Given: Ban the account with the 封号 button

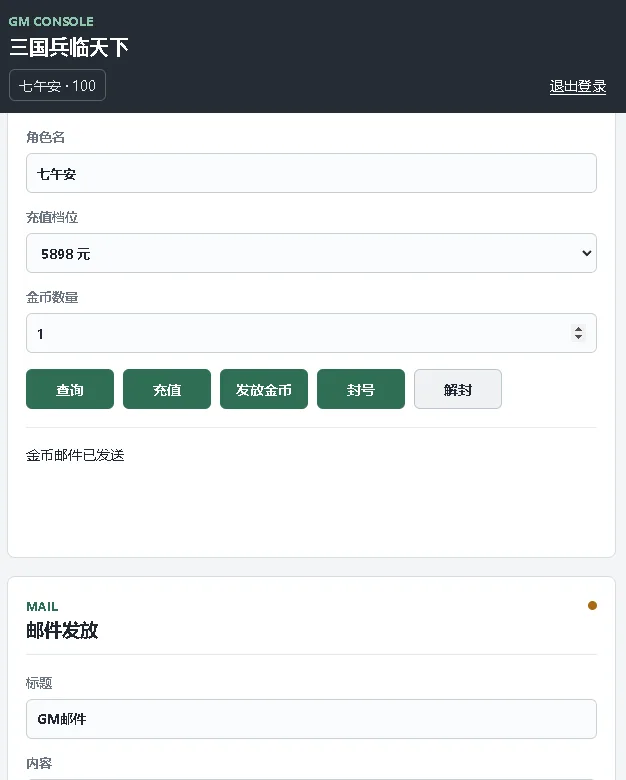Looking at the screenshot, I should [361, 389].
